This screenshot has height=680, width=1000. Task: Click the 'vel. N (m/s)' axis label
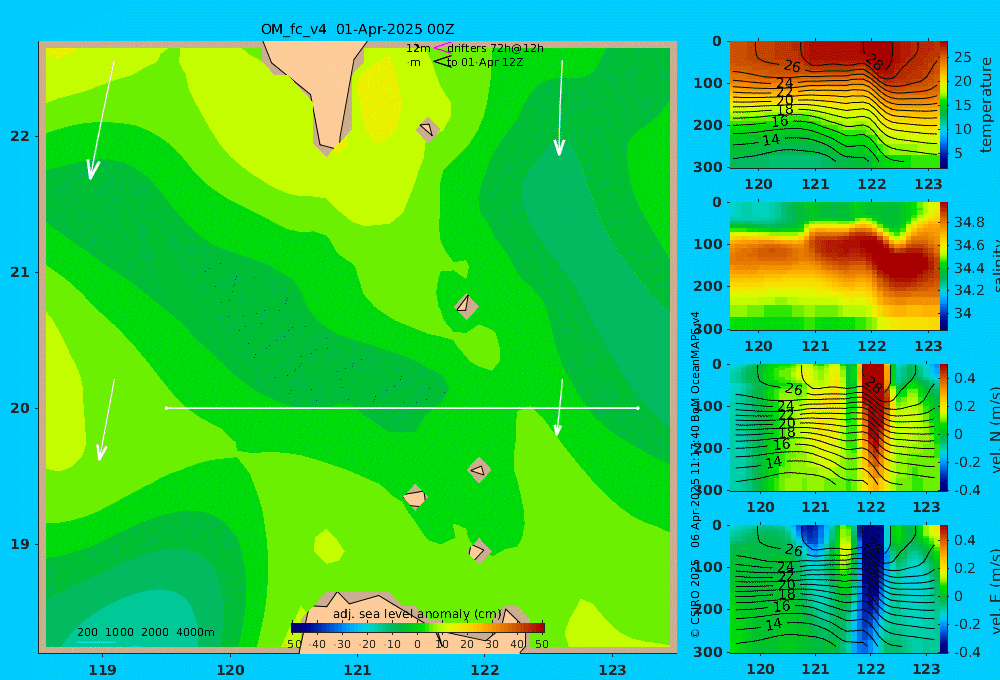tap(994, 429)
